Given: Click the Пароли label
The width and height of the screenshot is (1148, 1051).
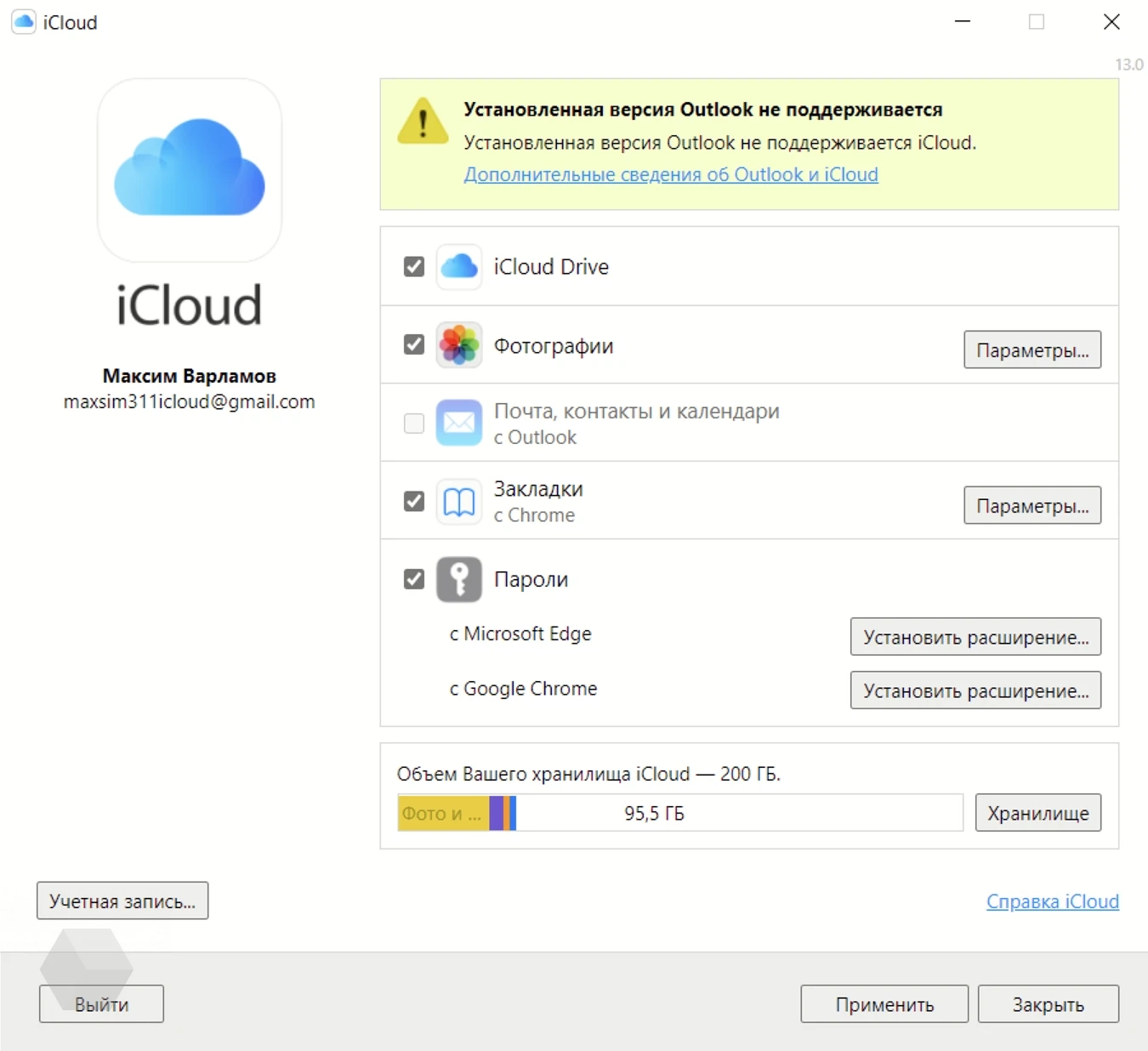Looking at the screenshot, I should 531,580.
